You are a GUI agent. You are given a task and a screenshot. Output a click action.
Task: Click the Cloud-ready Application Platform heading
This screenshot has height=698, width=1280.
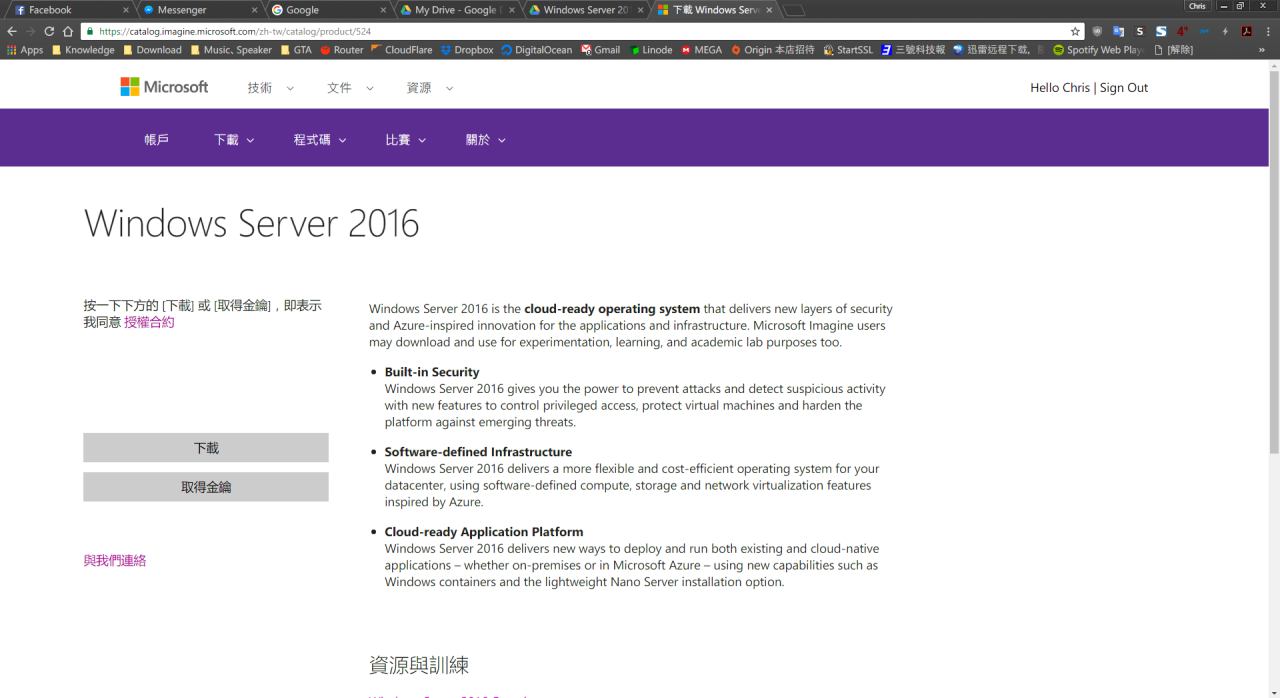point(484,532)
